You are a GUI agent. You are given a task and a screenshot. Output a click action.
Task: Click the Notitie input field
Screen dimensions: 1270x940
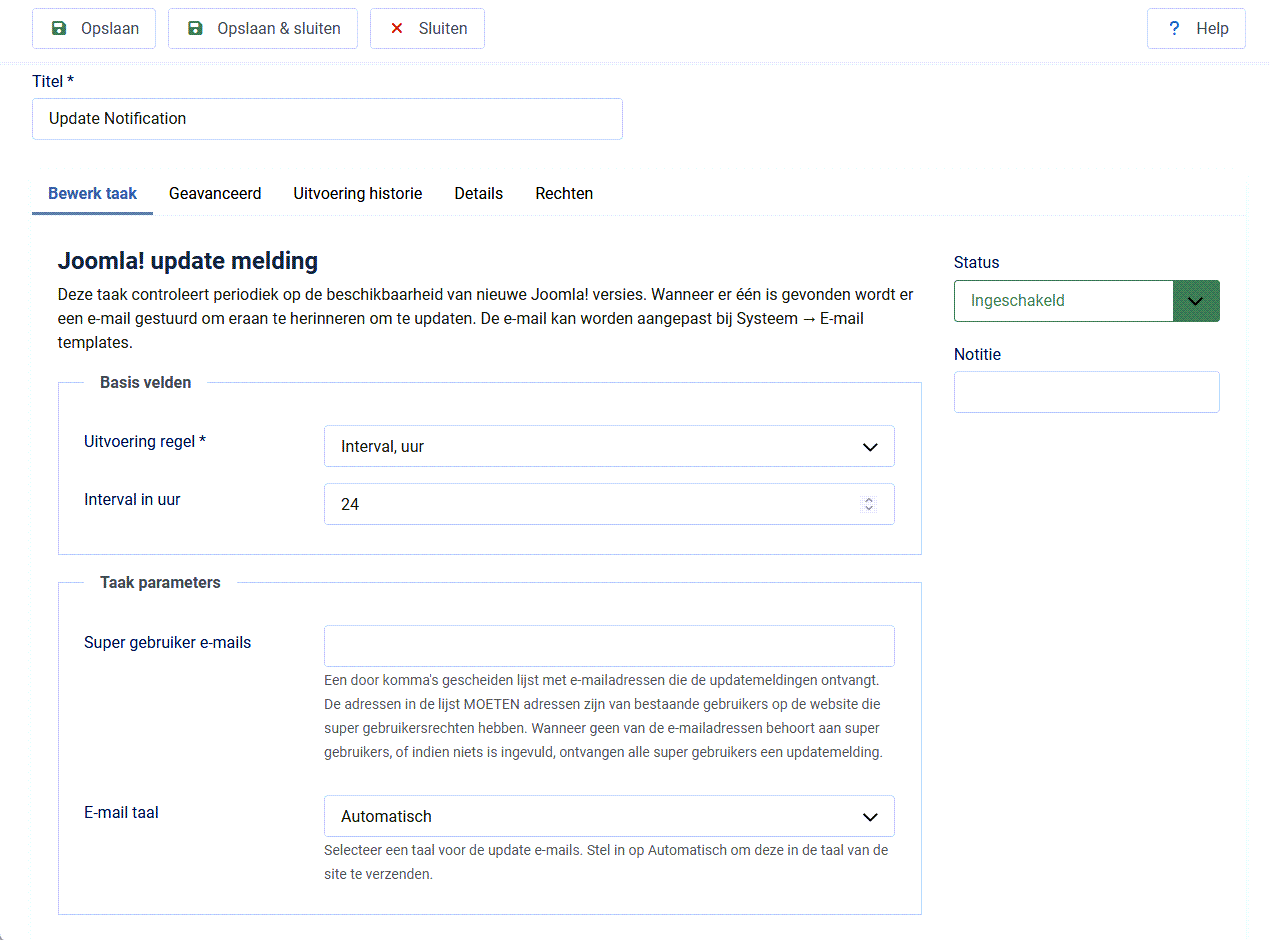(x=1086, y=392)
